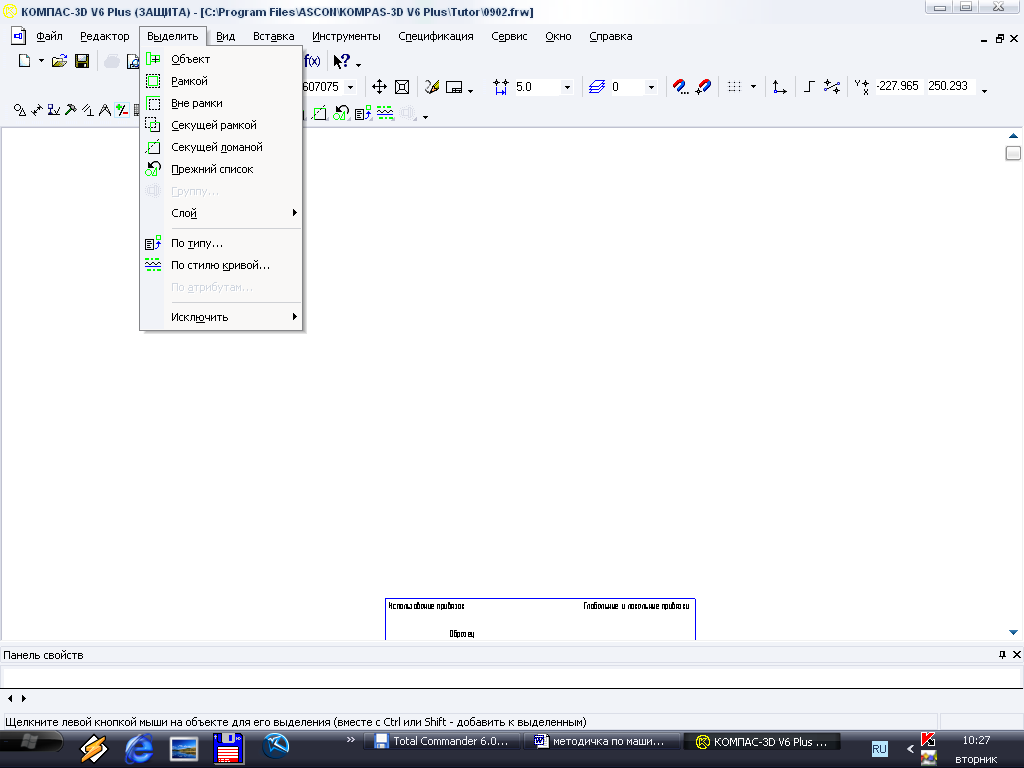The width and height of the screenshot is (1024, 768).
Task: Switch to the Designations panel icon
Action: click(x=54, y=110)
